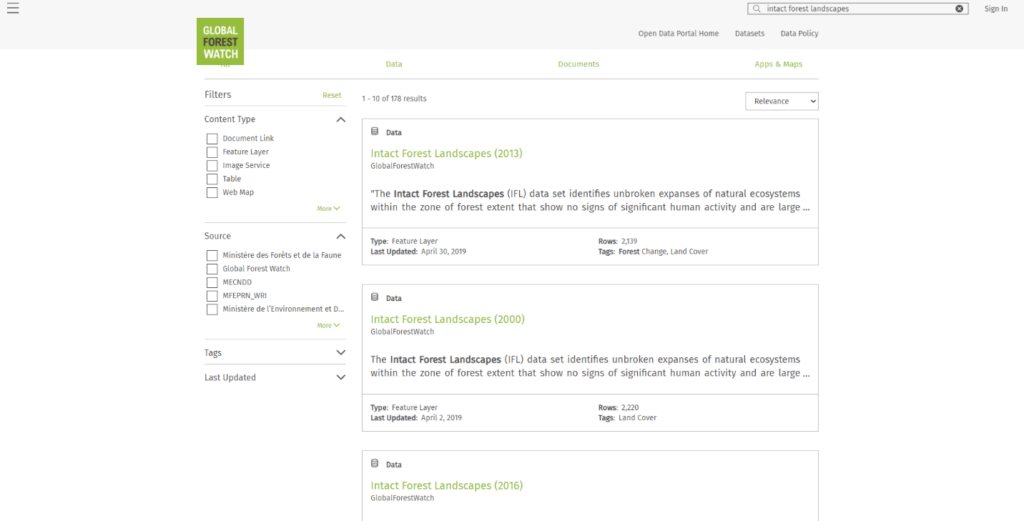Click the Sign In link
Viewport: 1024px width, 521px height.
[996, 8]
